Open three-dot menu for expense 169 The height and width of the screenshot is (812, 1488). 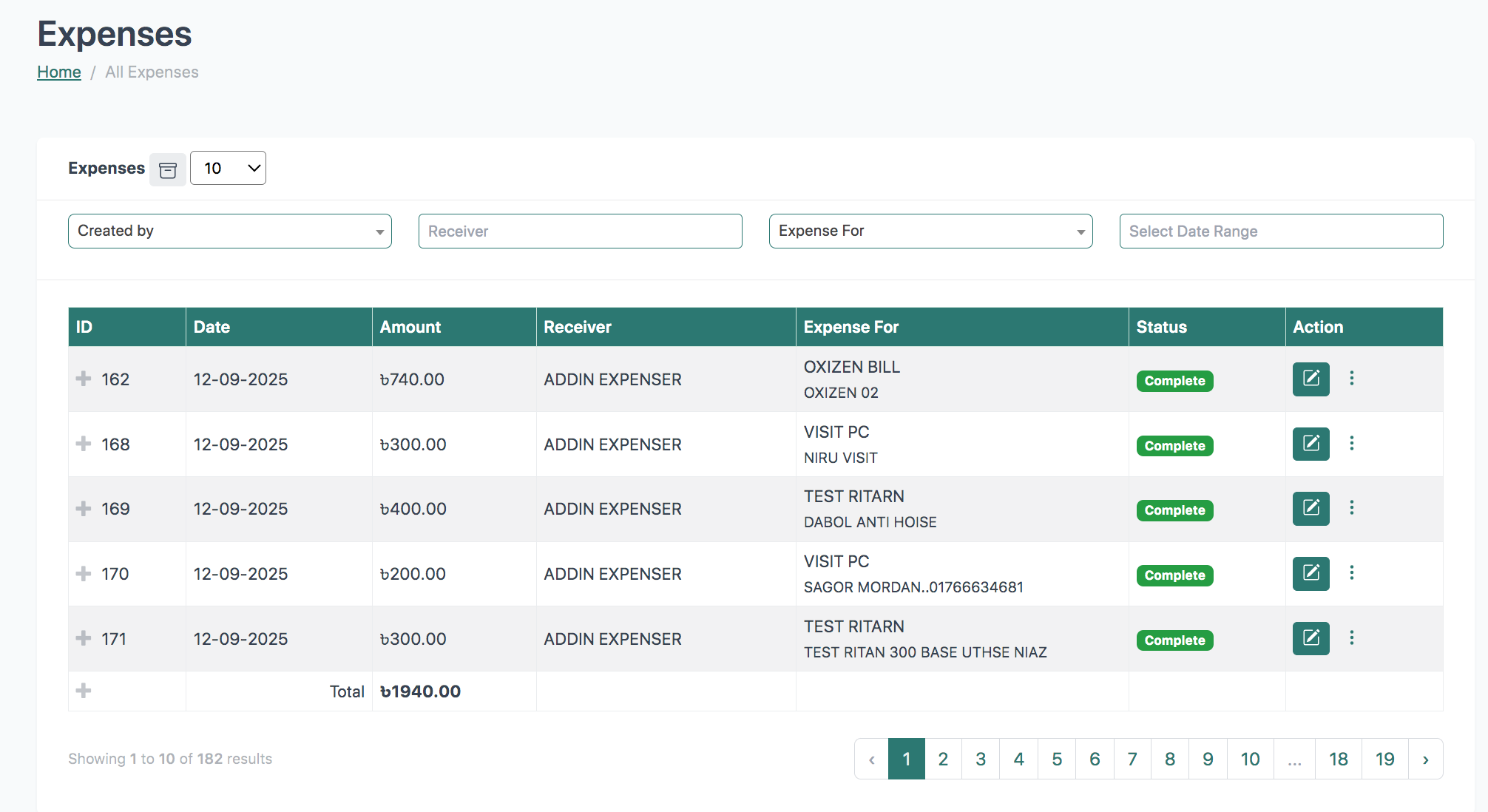point(1351,508)
